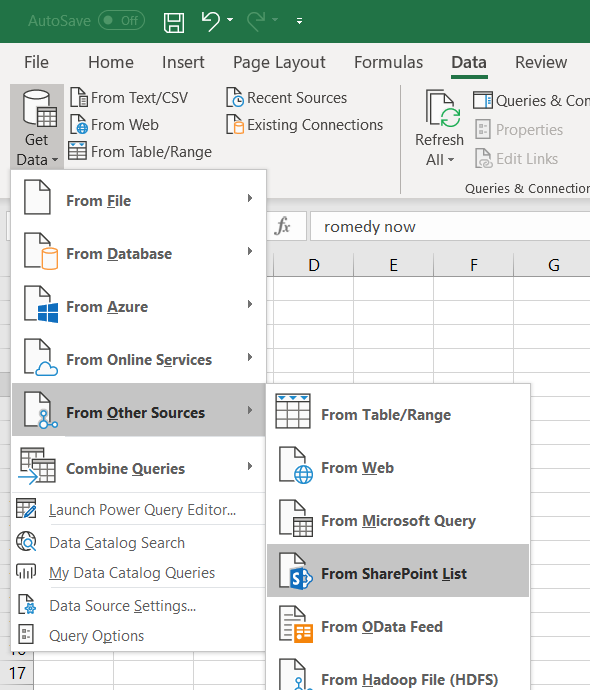Switch to the Review tab
590x690 pixels.
pyautogui.click(x=541, y=62)
